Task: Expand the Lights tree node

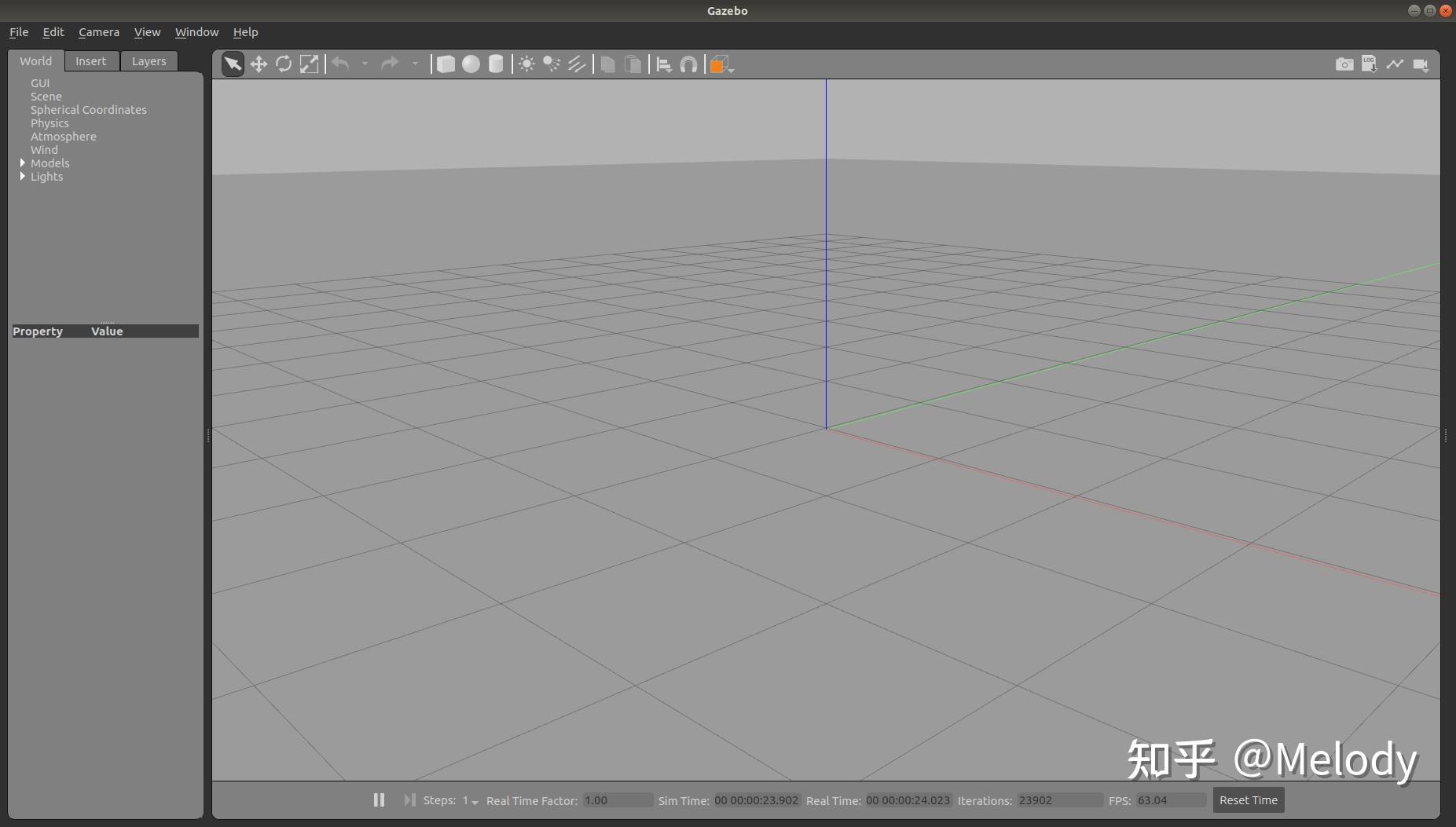Action: [x=23, y=176]
